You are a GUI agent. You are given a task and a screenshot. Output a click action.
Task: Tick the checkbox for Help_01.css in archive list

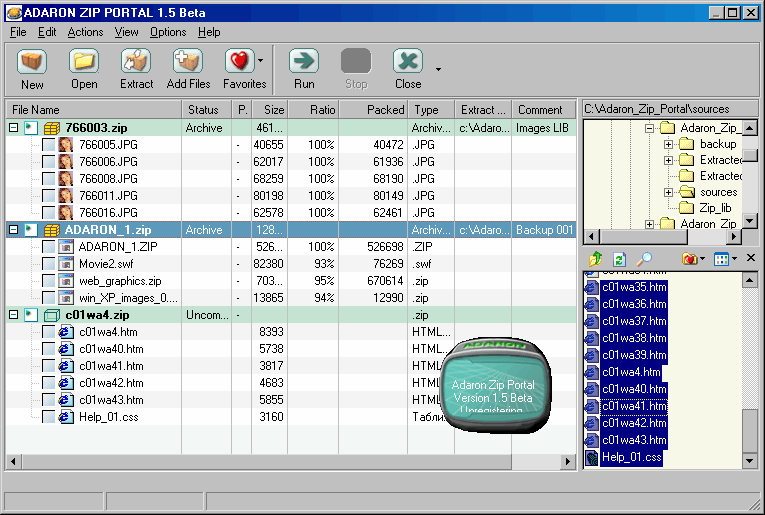48,417
